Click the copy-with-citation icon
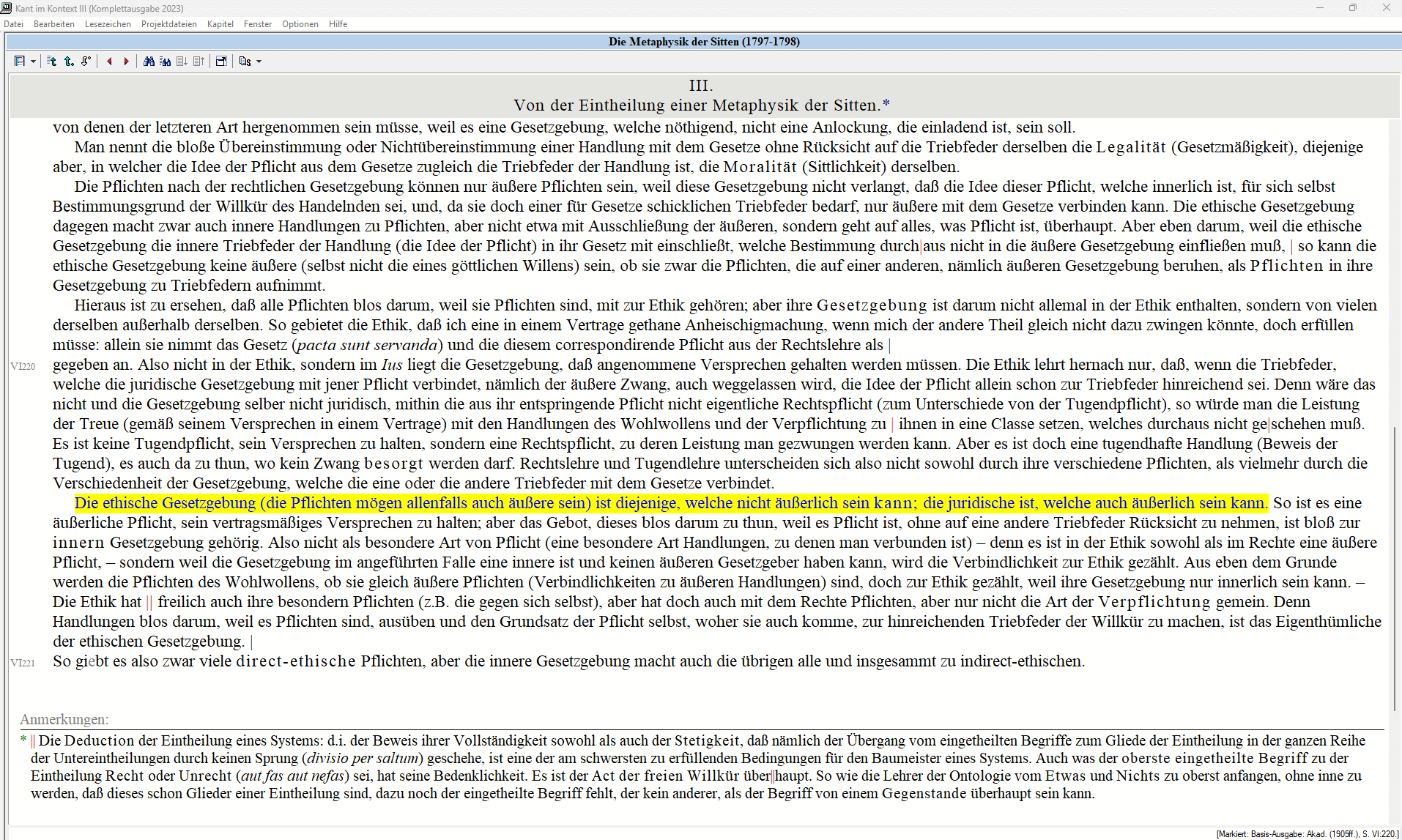 coord(245,62)
